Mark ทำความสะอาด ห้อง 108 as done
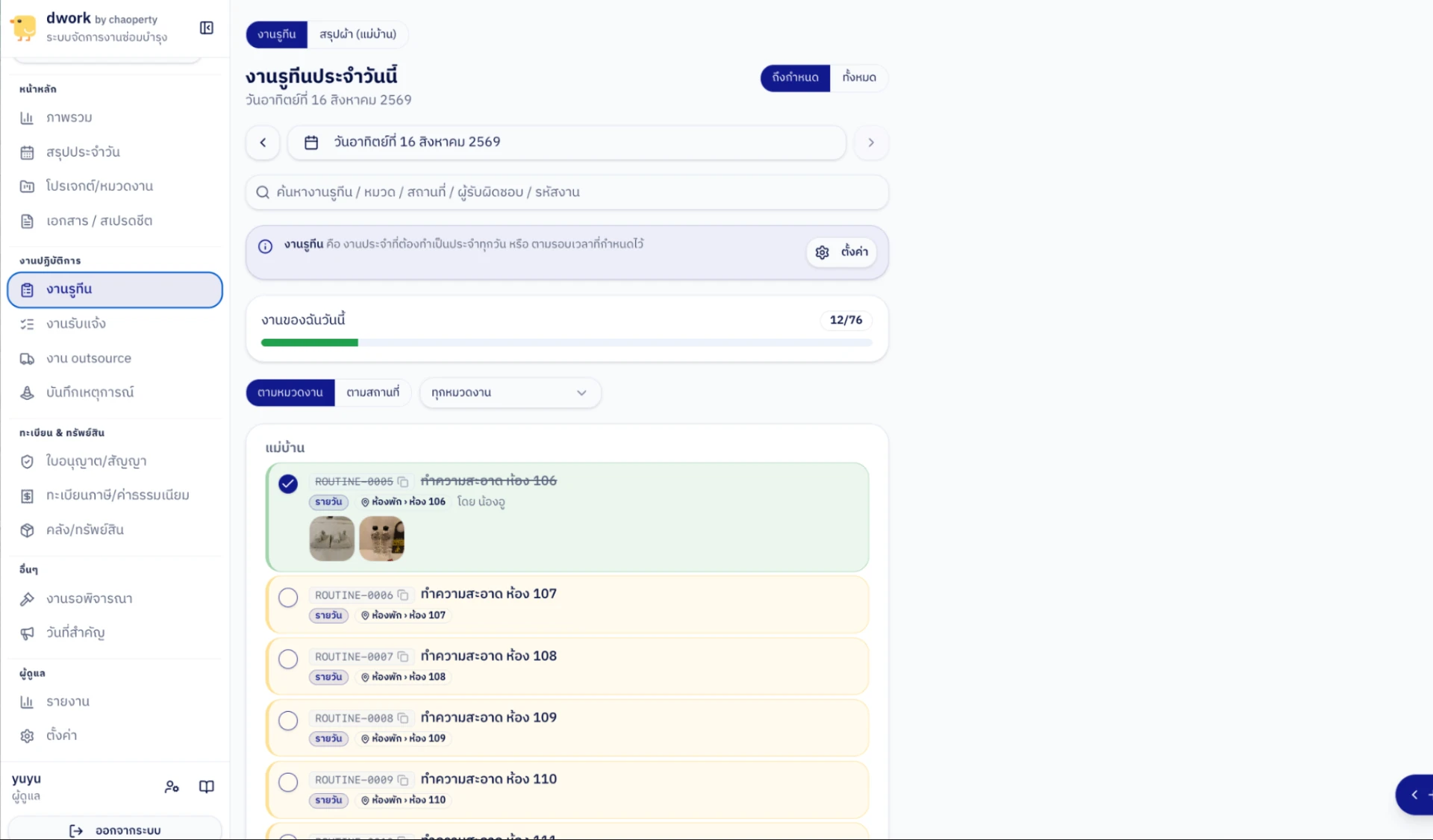Viewport: 1433px width, 840px height. click(288, 659)
